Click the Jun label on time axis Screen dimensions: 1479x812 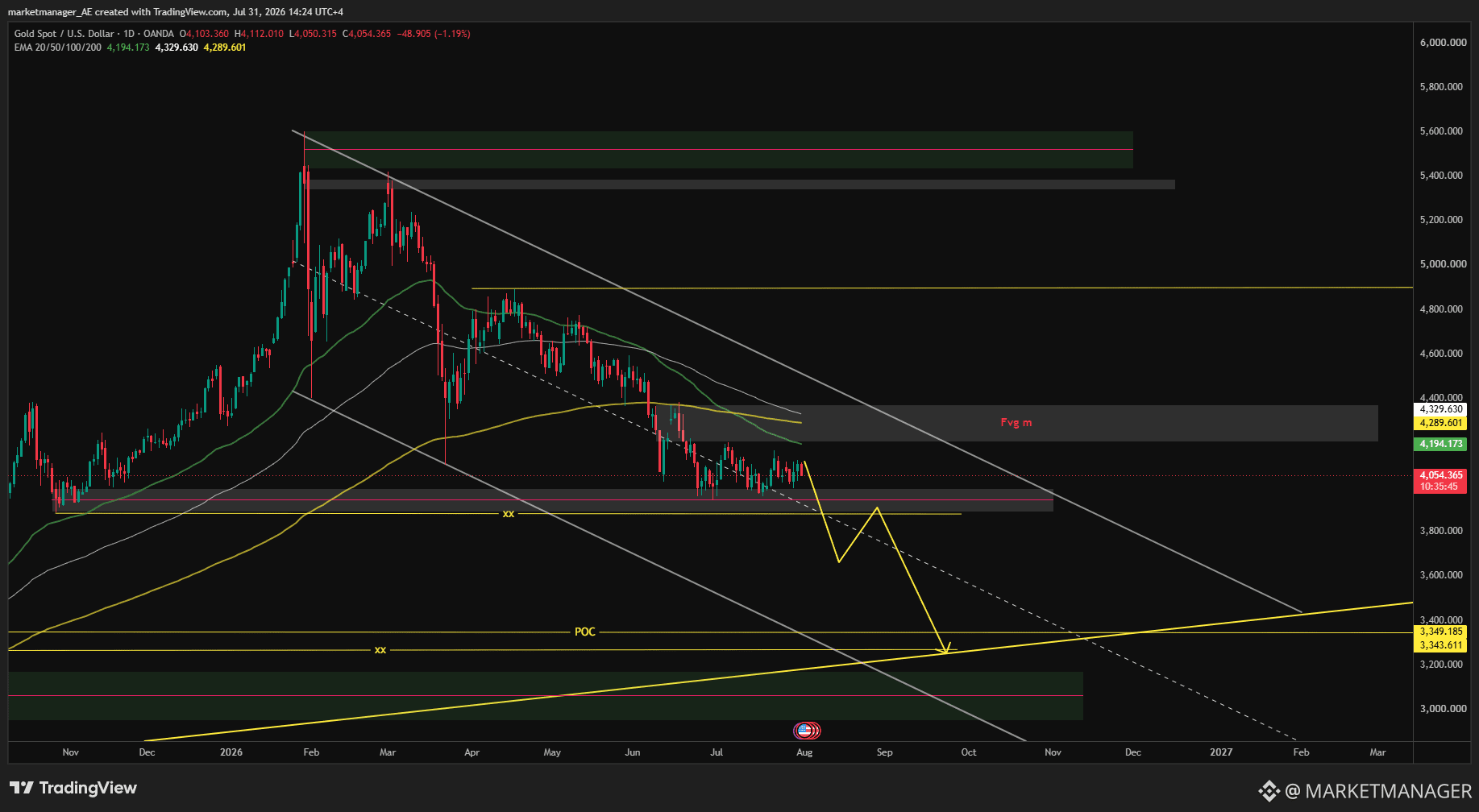click(633, 752)
